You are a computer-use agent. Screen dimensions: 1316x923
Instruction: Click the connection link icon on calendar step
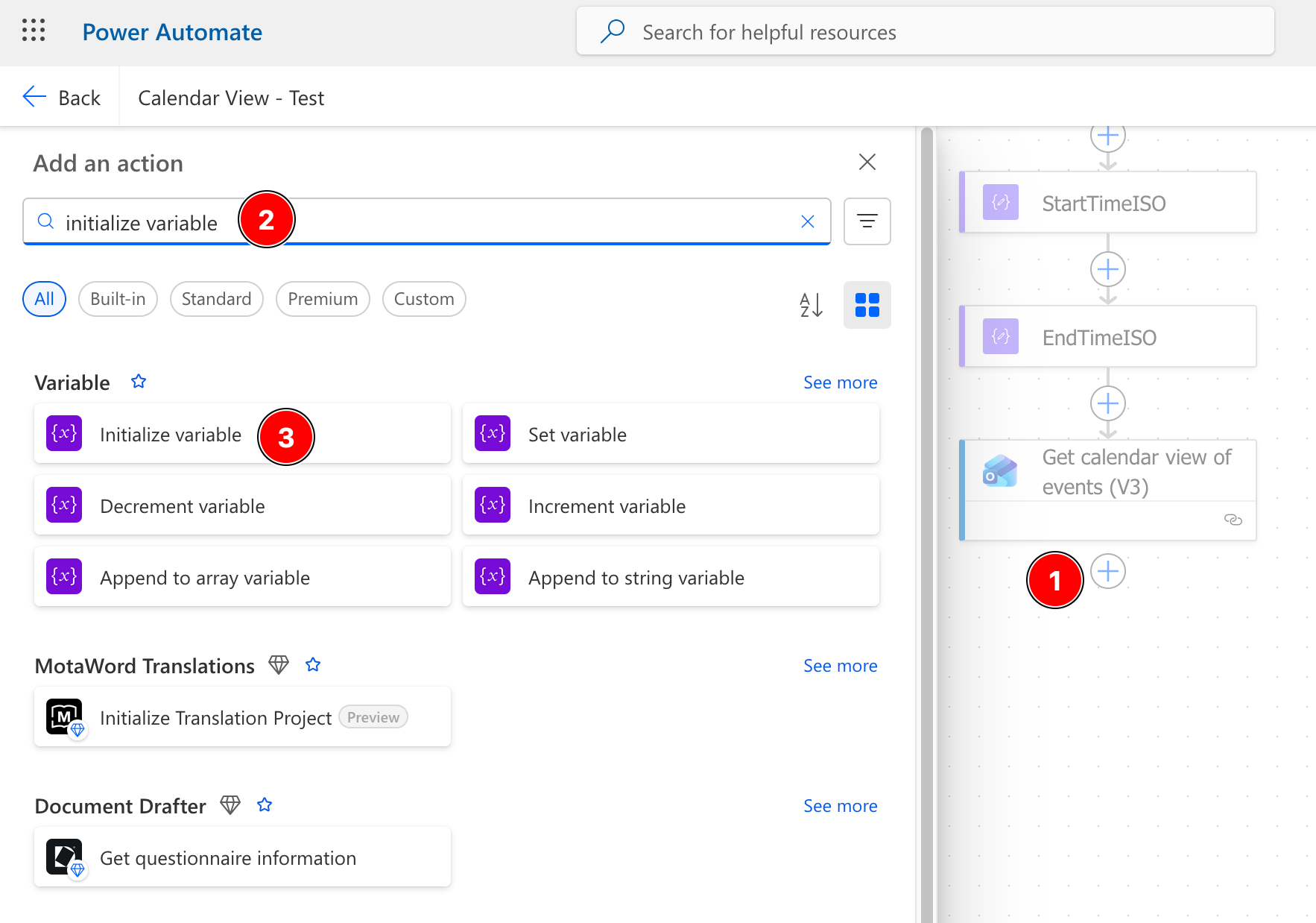click(1233, 520)
